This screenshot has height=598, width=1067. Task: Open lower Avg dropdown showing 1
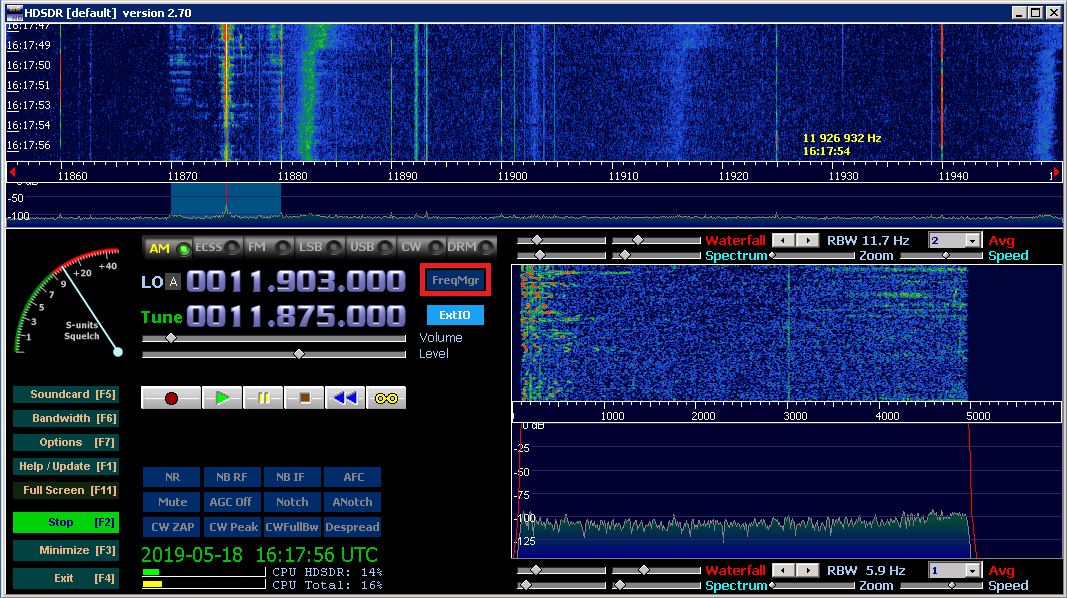pyautogui.click(x=955, y=570)
